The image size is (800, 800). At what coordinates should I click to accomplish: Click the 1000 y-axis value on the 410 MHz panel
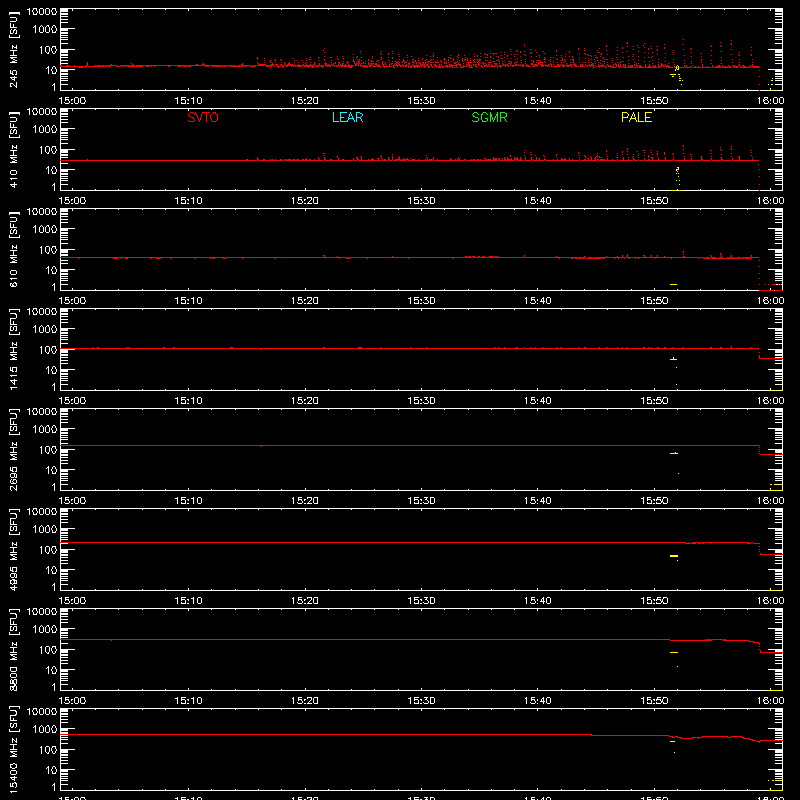(45, 129)
